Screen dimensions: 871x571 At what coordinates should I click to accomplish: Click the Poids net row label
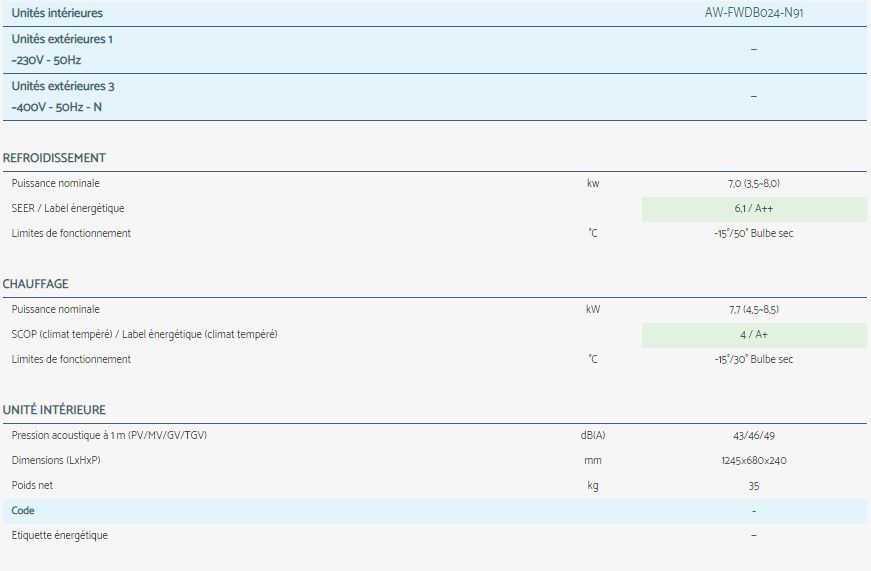click(32, 486)
